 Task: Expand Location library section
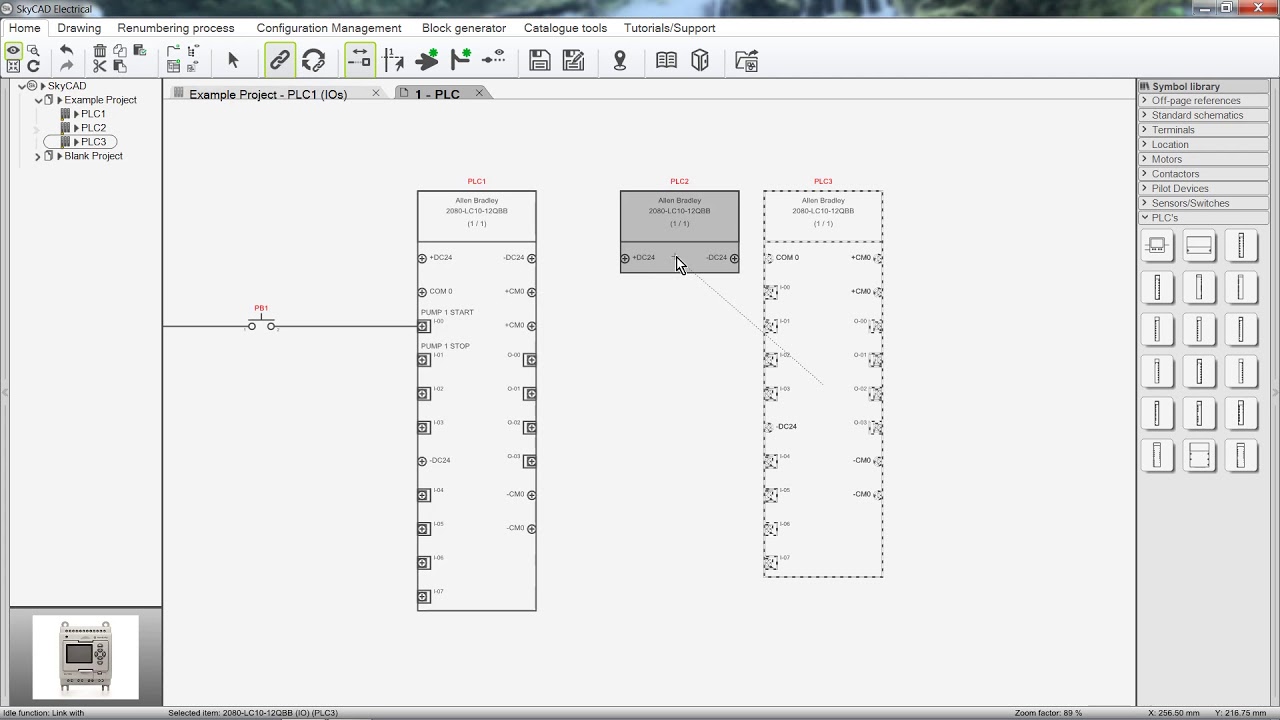[x=1205, y=145]
